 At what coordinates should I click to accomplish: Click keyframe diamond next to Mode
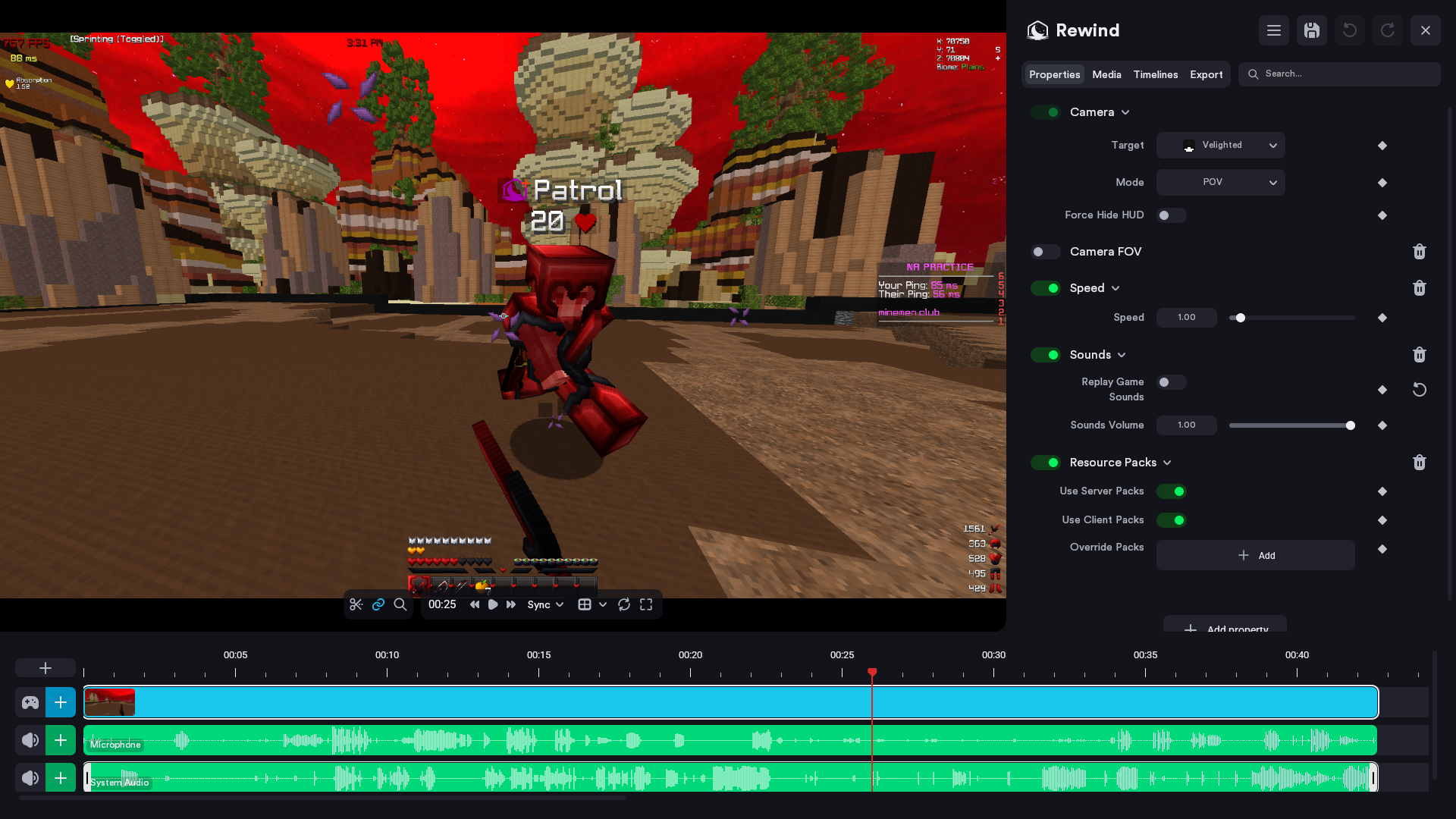pyautogui.click(x=1382, y=183)
